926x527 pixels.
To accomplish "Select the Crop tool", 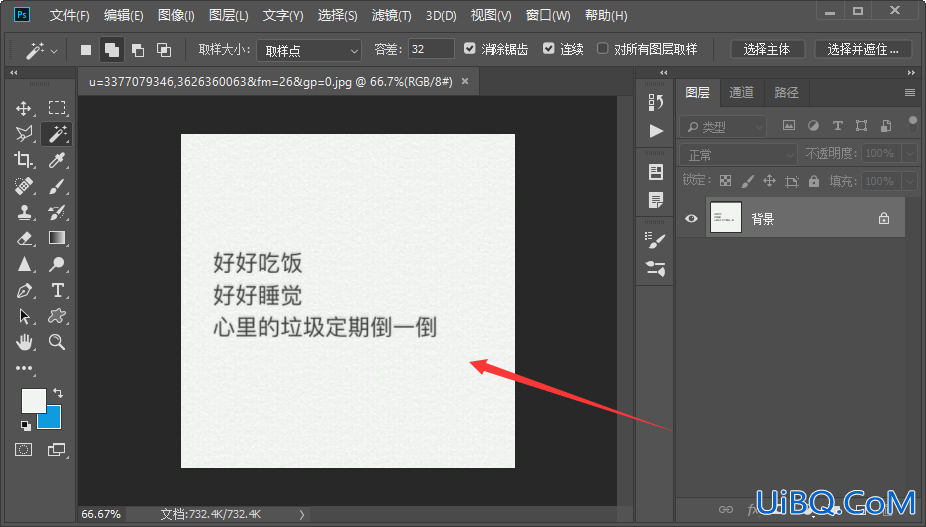I will (x=24, y=160).
